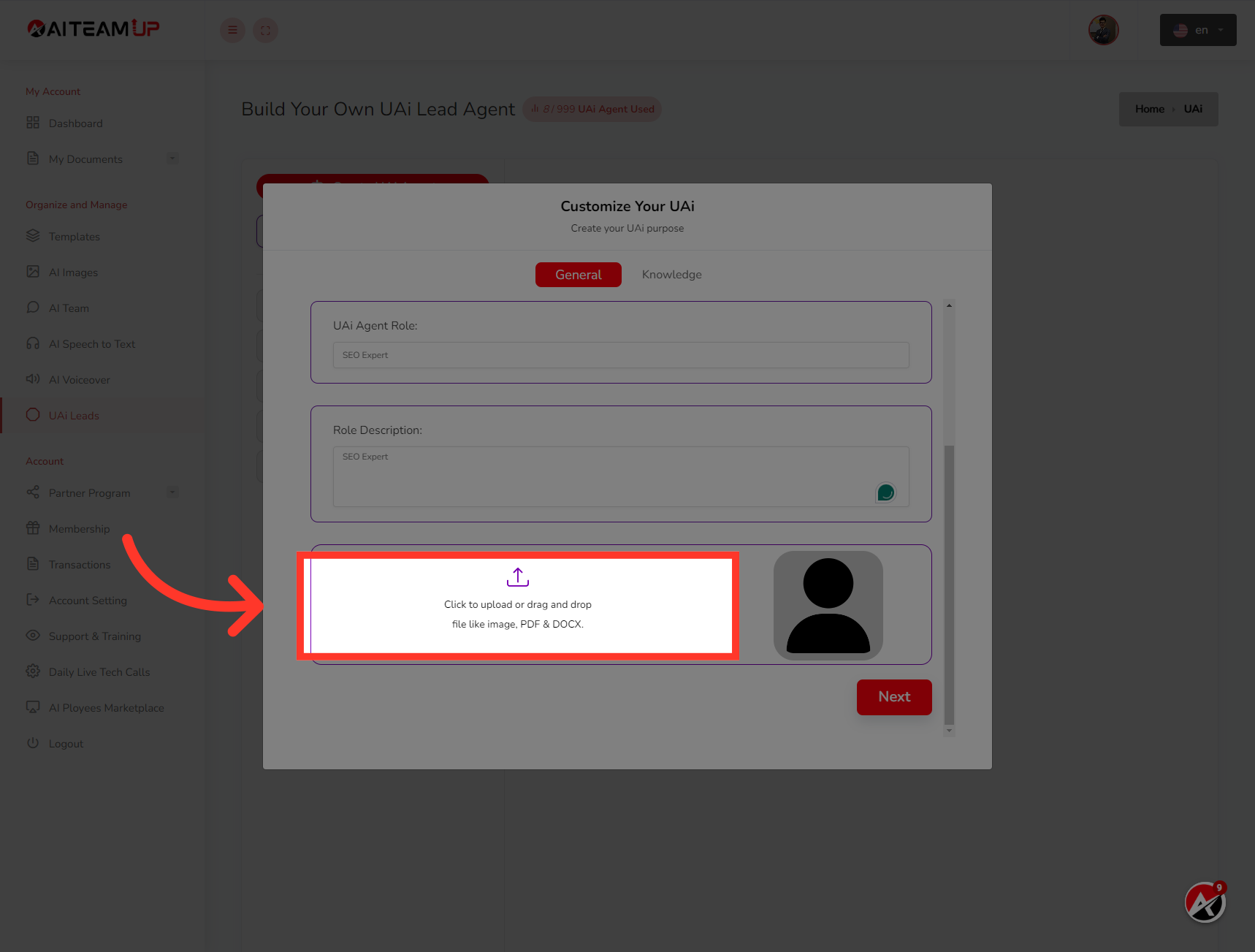Click the fullscreen icon in header
1255x952 pixels.
click(x=265, y=30)
